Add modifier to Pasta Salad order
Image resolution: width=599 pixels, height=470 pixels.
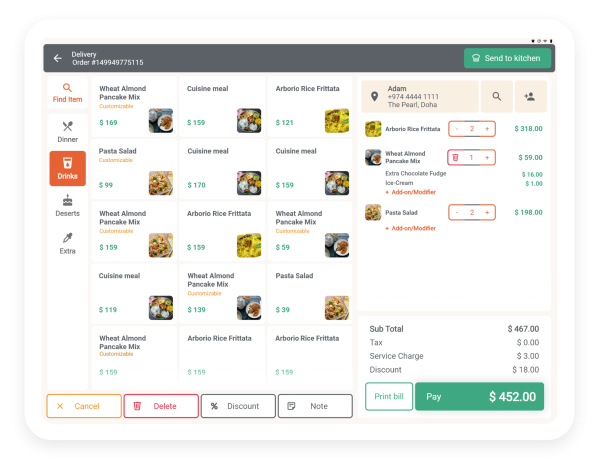(x=411, y=229)
